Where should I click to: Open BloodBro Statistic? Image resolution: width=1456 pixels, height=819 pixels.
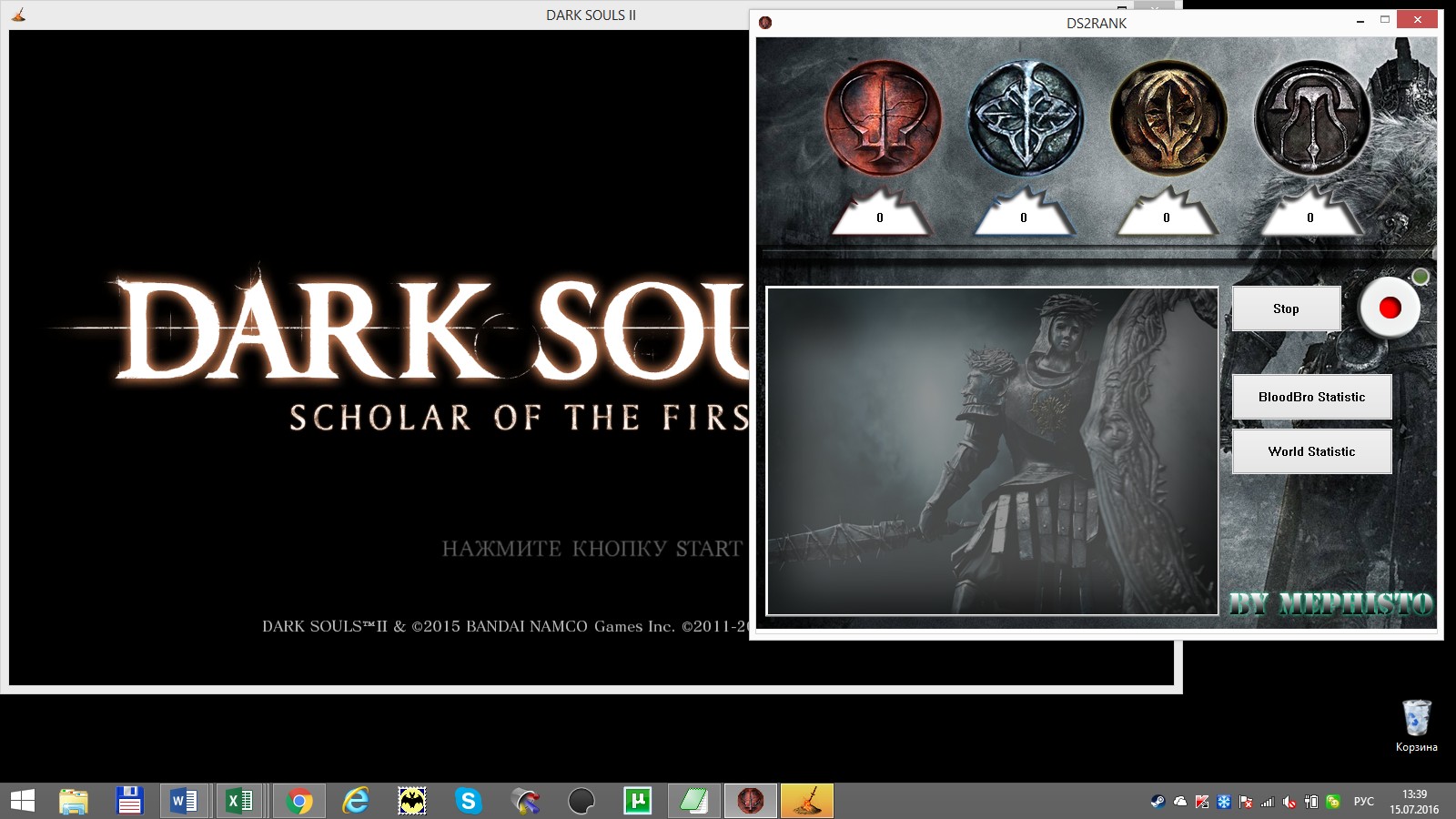tap(1311, 397)
